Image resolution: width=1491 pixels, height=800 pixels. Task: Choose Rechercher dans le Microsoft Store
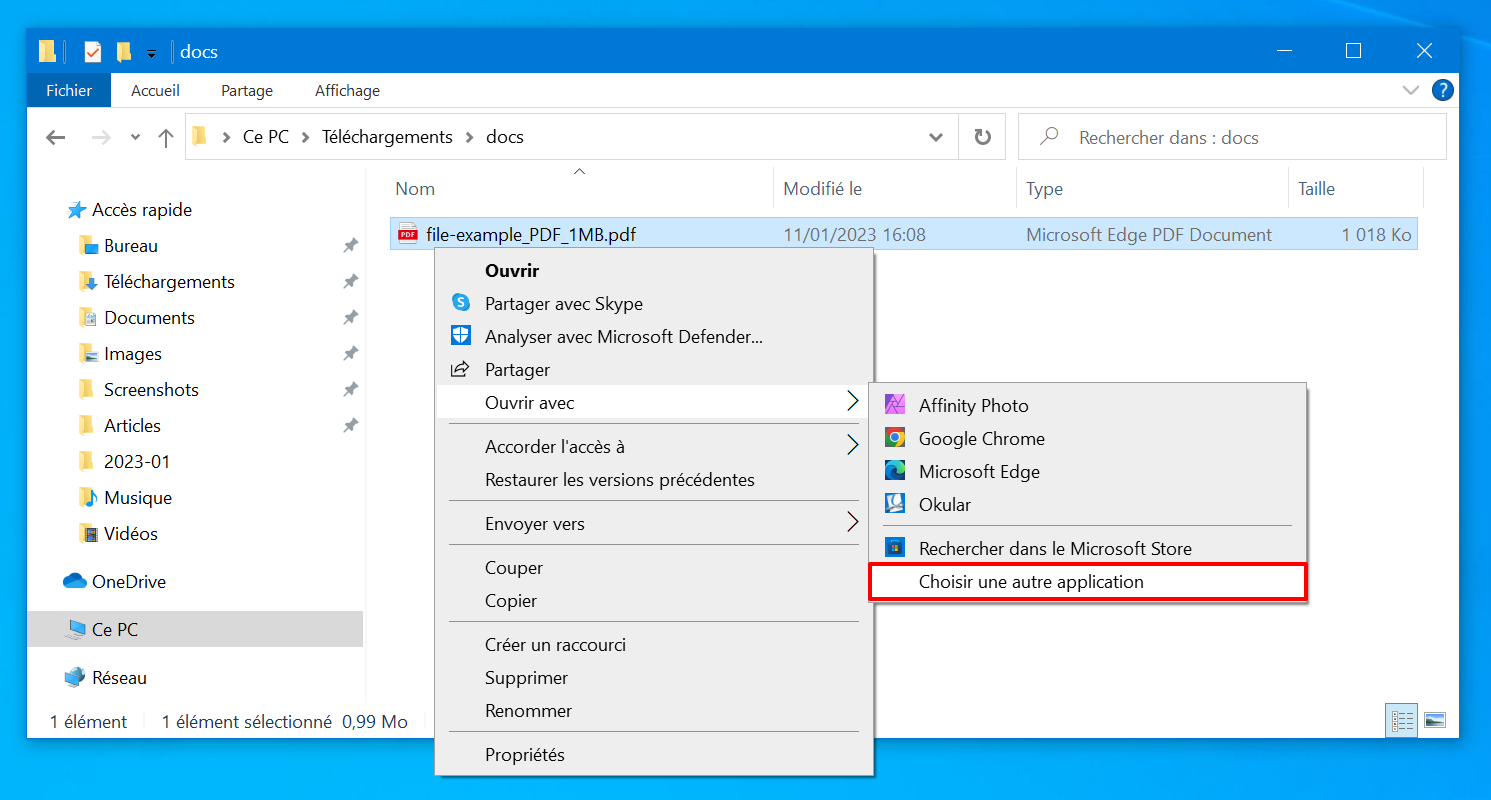click(1088, 549)
